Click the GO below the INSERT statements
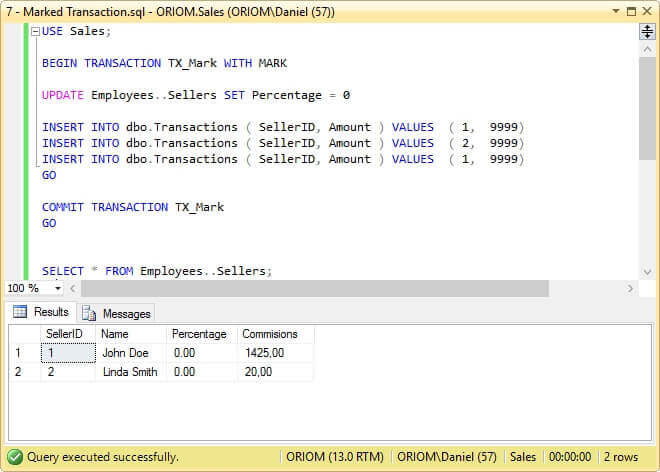 tap(49, 175)
